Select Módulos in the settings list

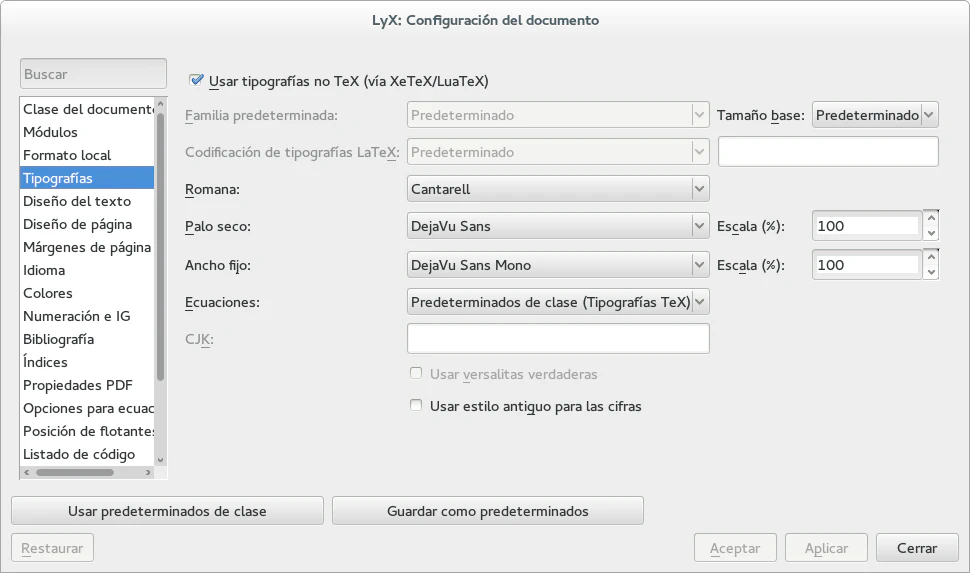coord(51,132)
